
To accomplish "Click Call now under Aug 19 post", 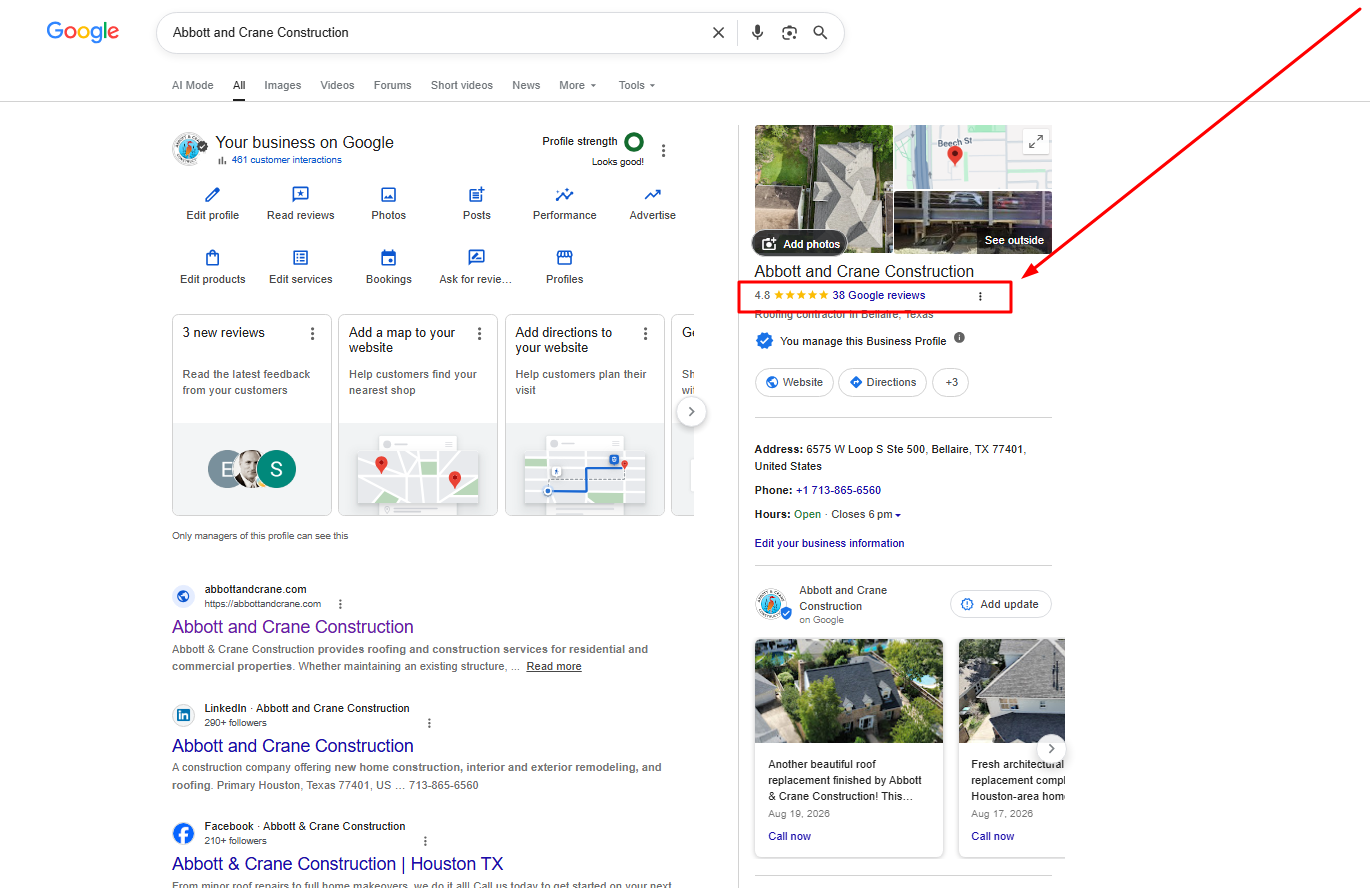I will coord(789,836).
